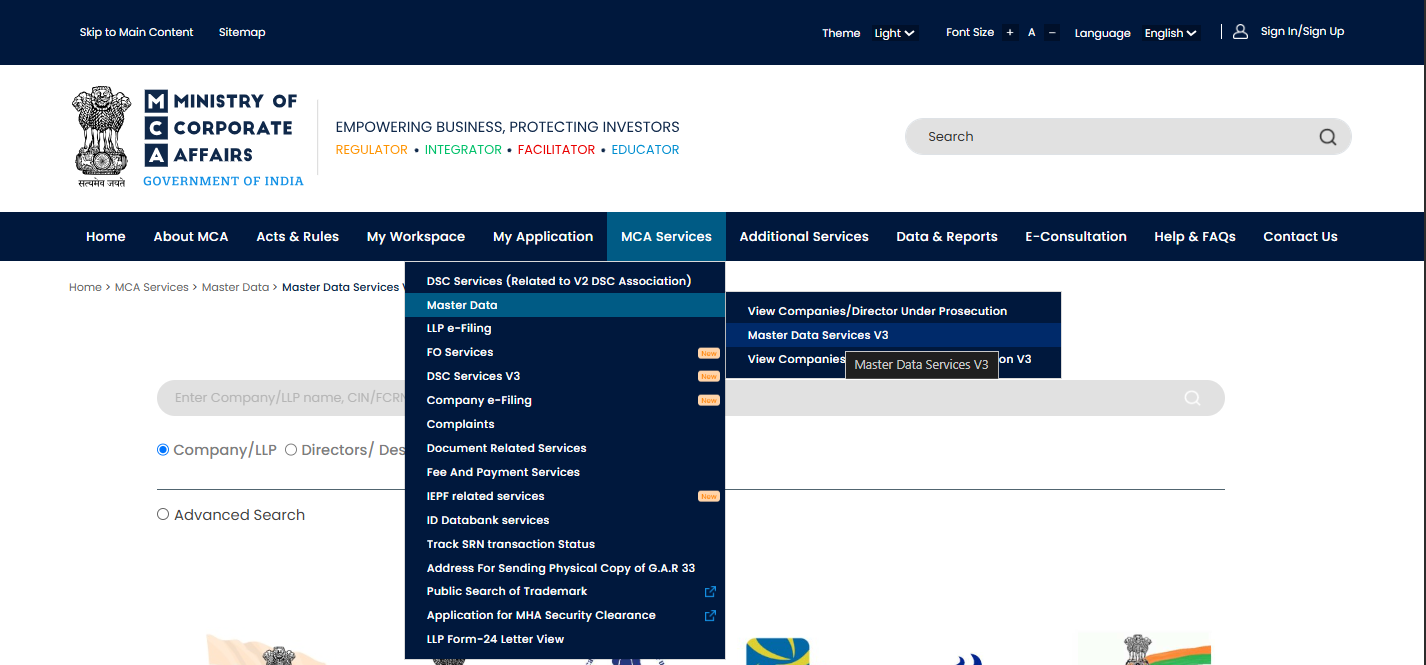Click the user profile icon beside Sign In
This screenshot has height=665, width=1426.
[1240, 32]
